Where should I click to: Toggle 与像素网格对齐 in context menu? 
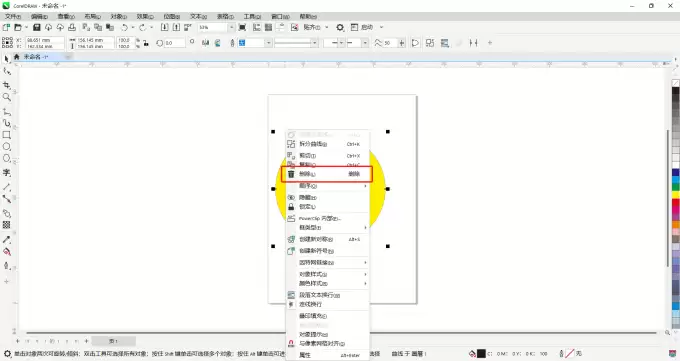point(327,344)
